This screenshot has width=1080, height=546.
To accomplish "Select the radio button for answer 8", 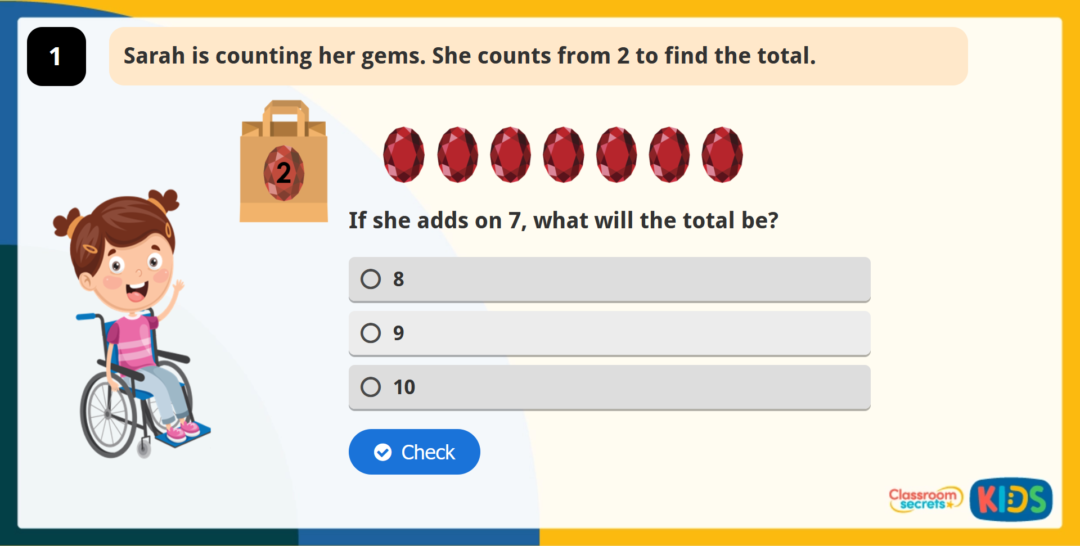I will [x=371, y=279].
